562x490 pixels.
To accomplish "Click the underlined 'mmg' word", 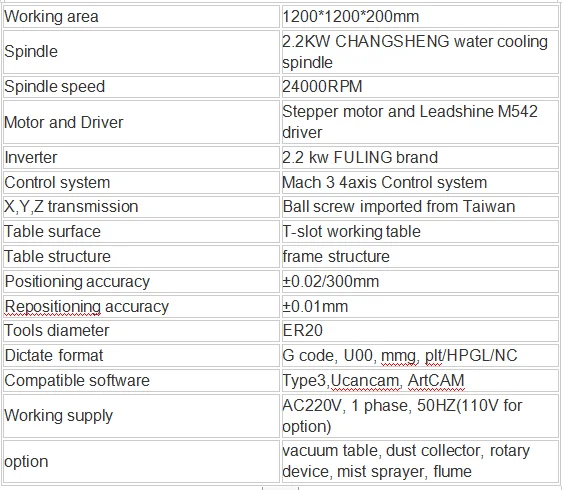I will (399, 356).
